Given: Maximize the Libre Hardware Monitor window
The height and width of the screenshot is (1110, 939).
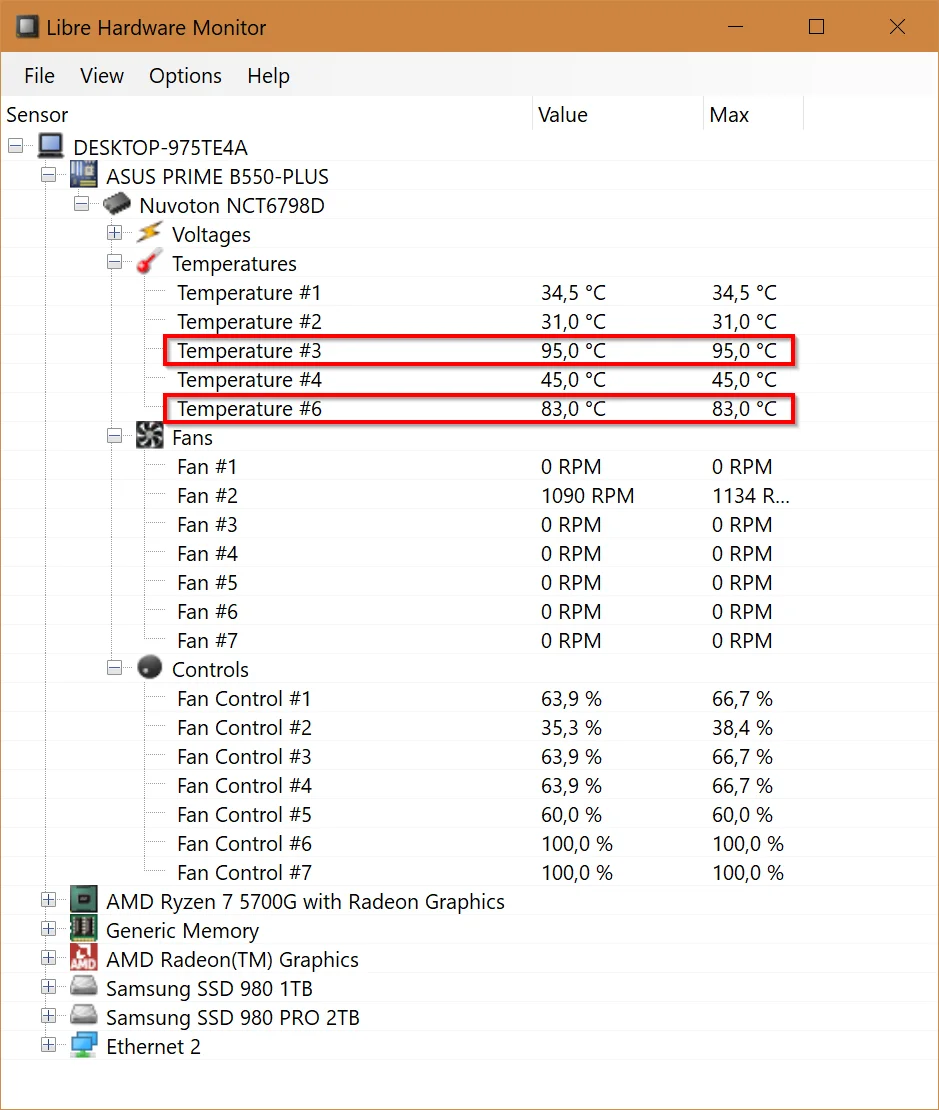Looking at the screenshot, I should tap(816, 27).
